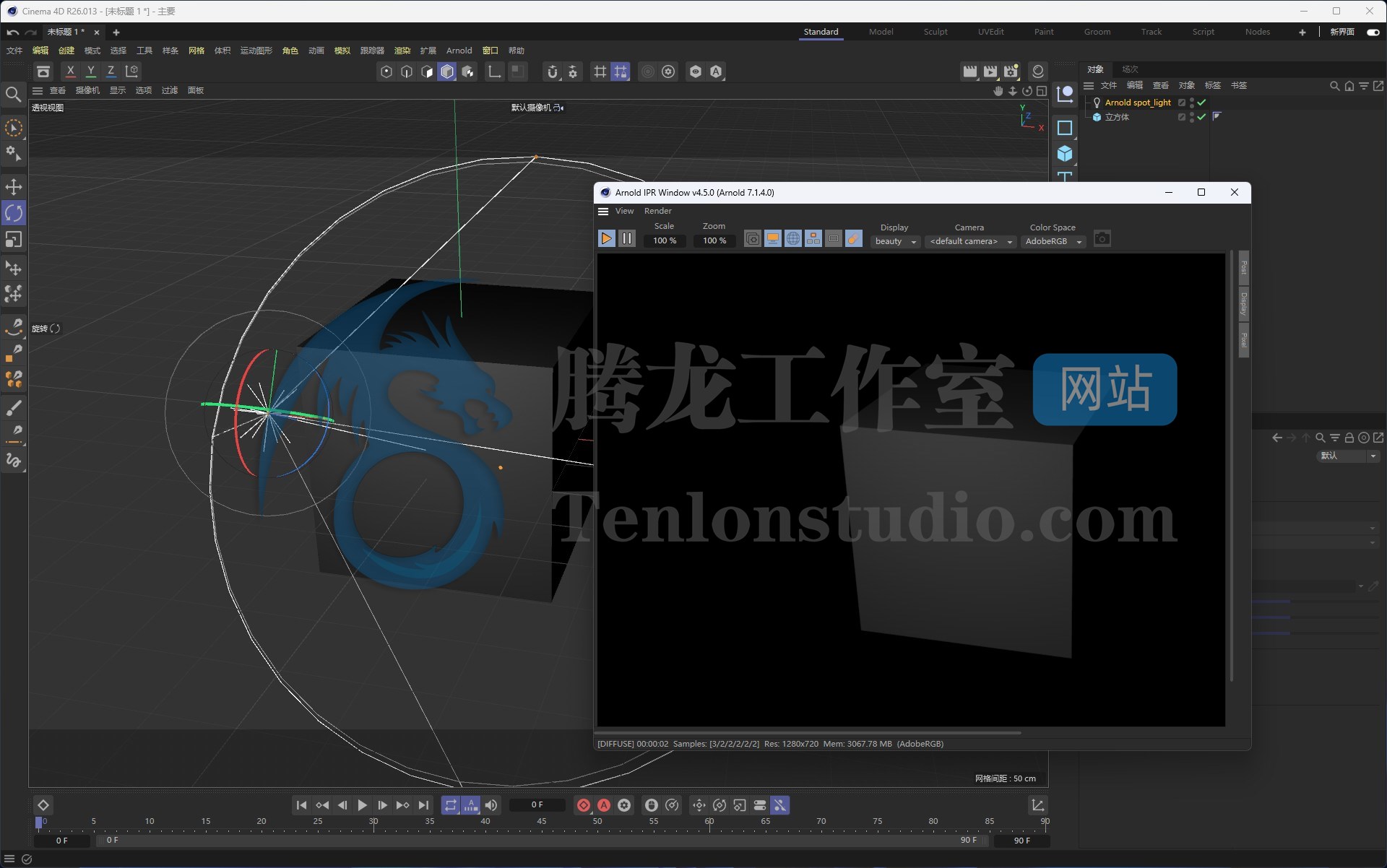Go to end of animation button

tap(423, 805)
